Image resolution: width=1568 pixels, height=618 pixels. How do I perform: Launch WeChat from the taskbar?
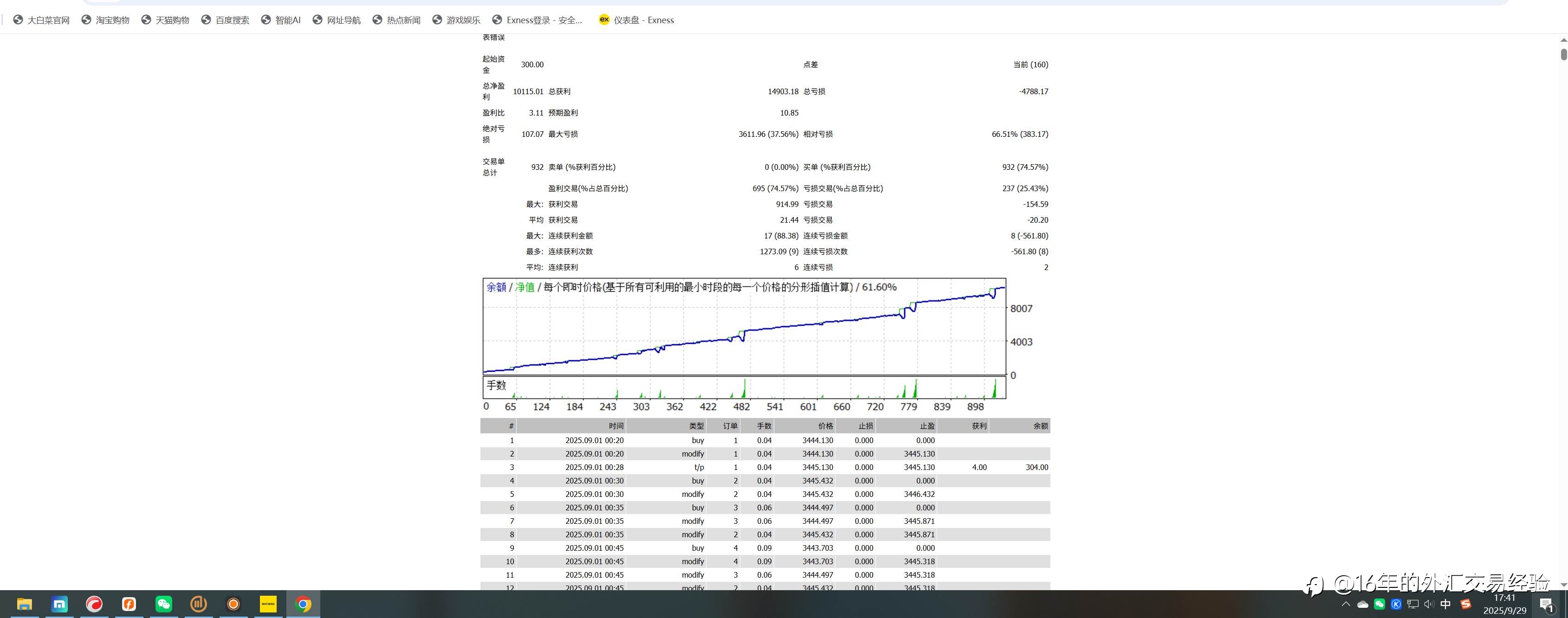(164, 604)
